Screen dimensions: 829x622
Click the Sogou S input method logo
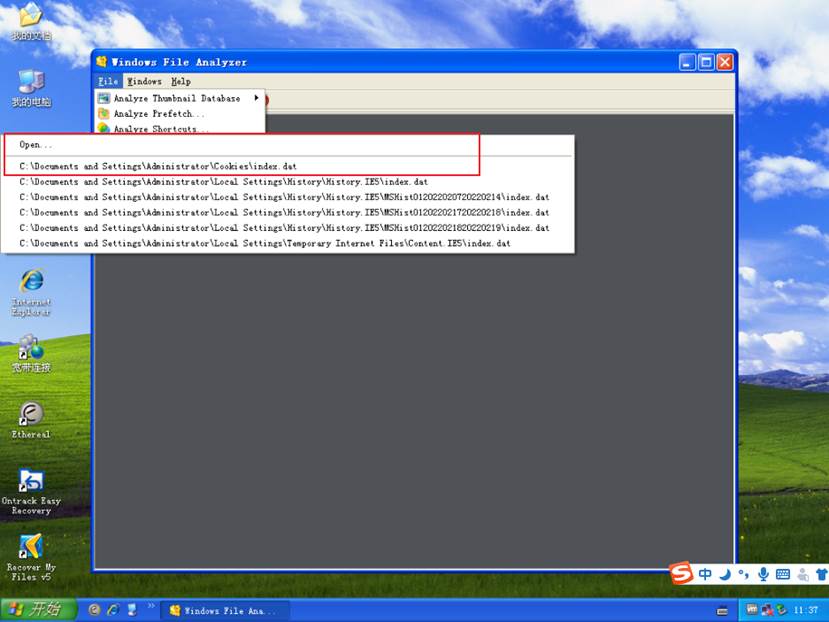coord(682,573)
